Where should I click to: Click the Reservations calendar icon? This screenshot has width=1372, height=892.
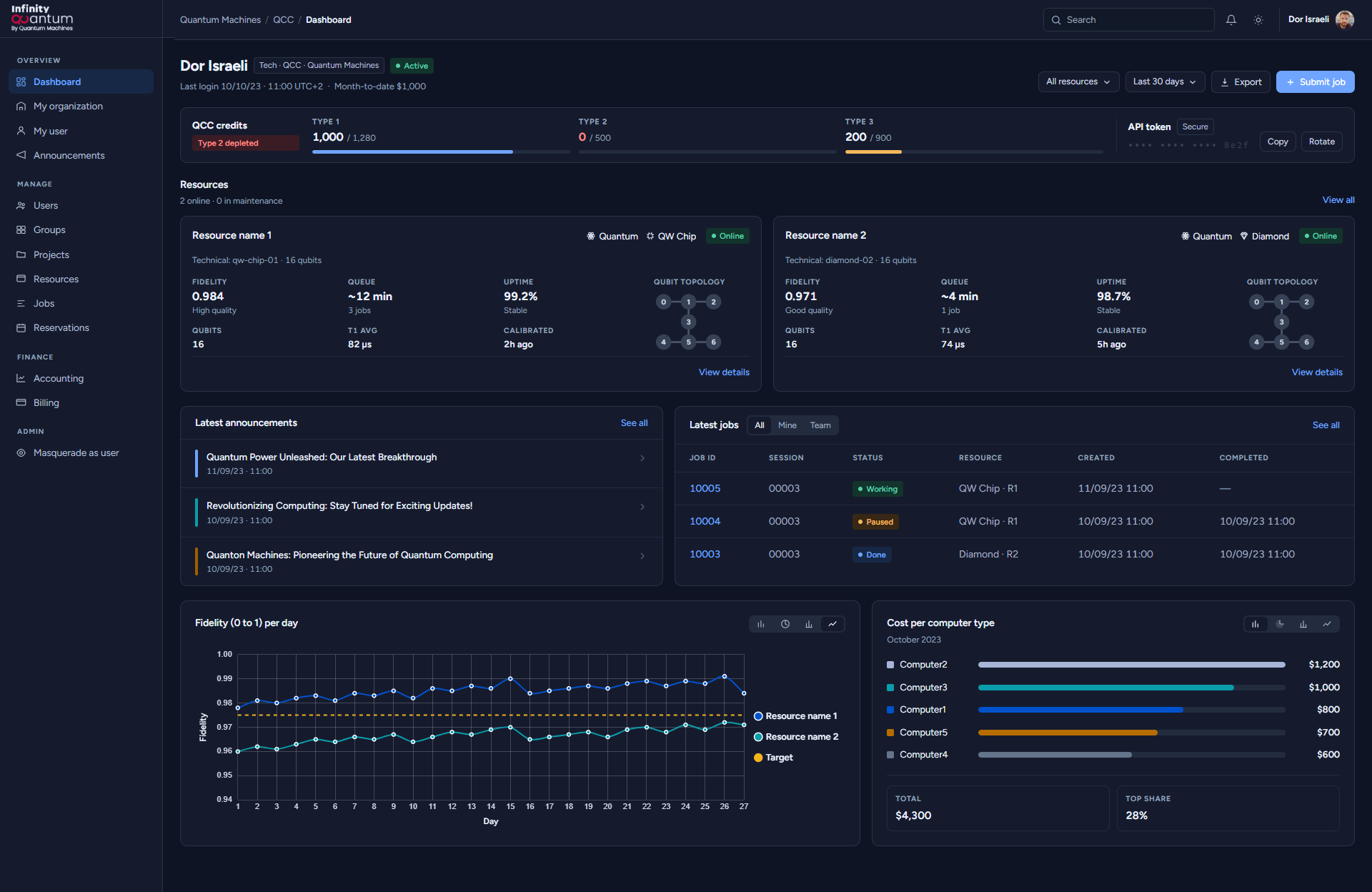click(21, 327)
